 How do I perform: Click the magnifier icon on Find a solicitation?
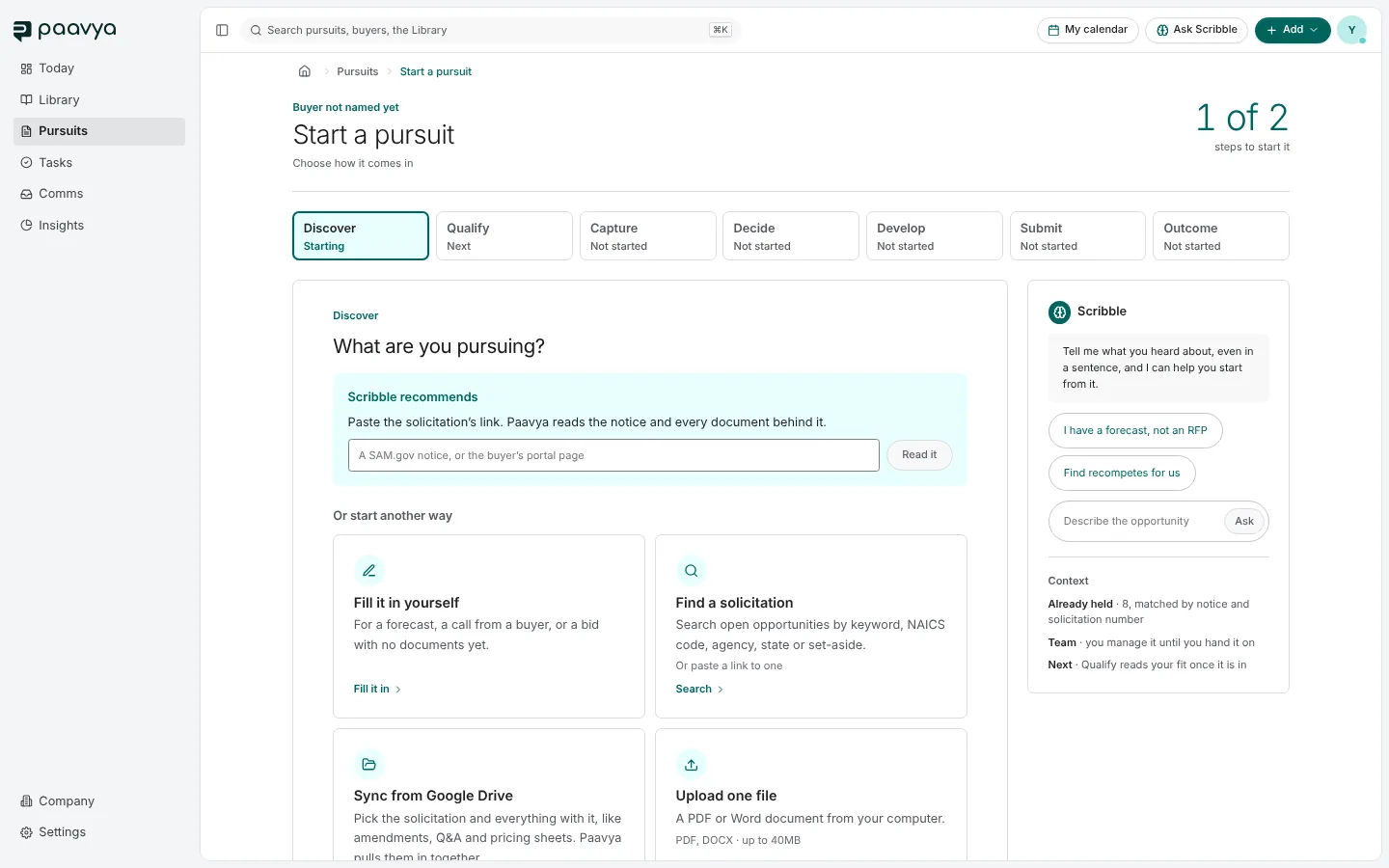pos(691,571)
